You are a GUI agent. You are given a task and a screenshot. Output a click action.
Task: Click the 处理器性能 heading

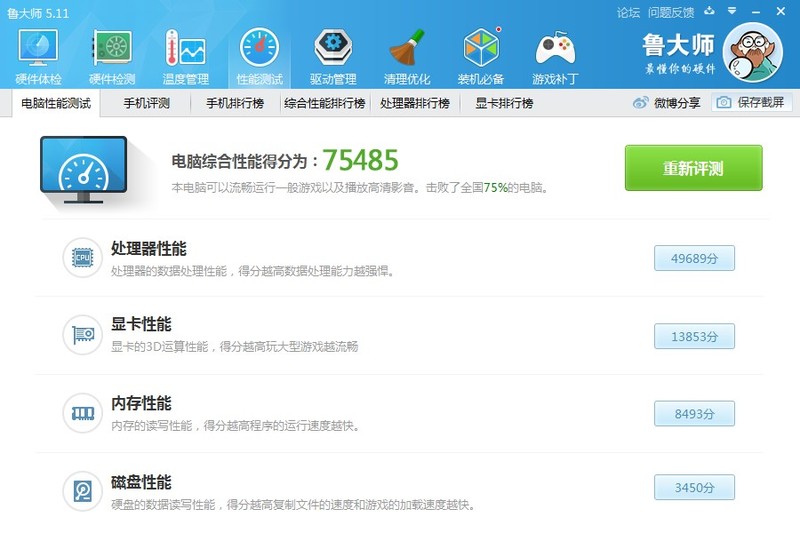click(149, 248)
